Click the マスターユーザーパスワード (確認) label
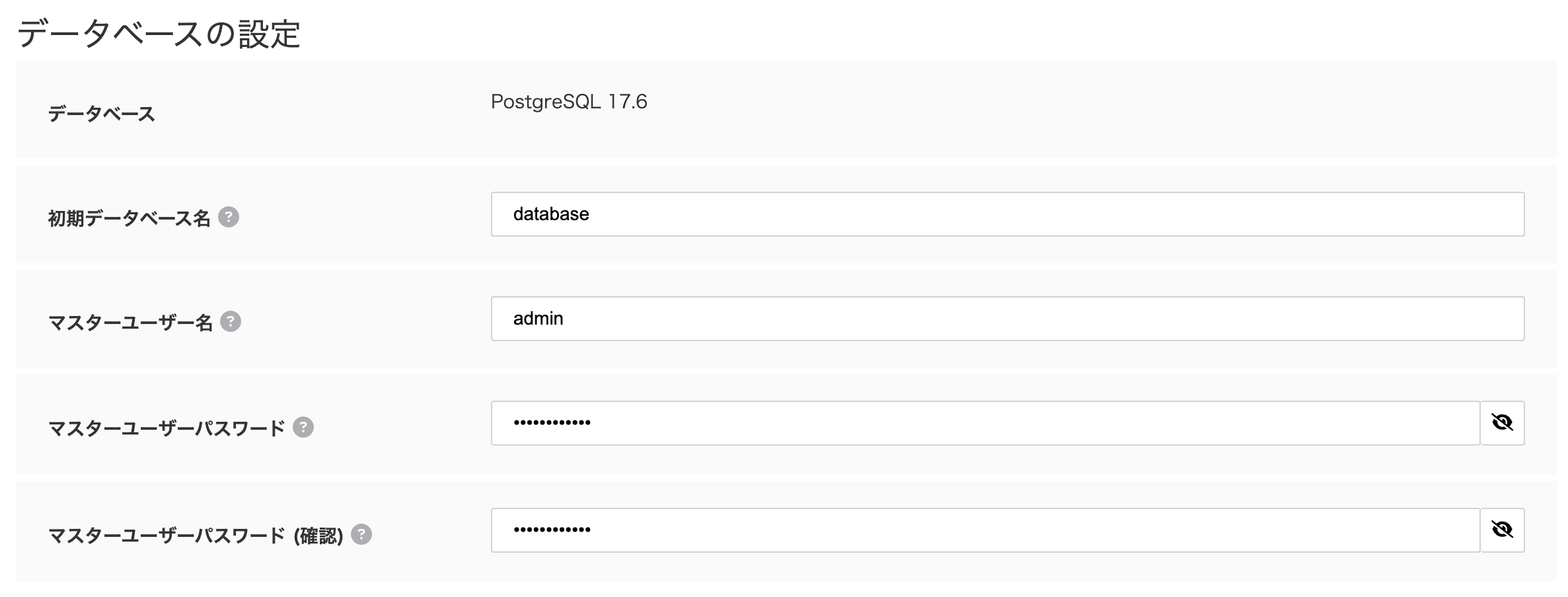This screenshot has height=597, width=1568. coord(196,536)
